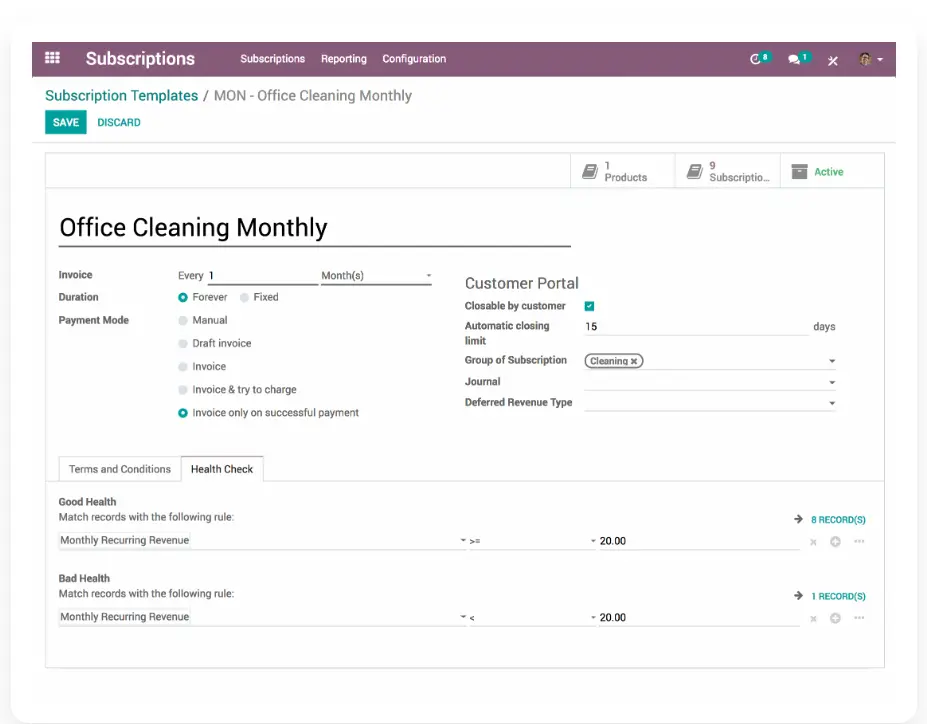Click the Good Health records arrow icon
Viewport: 927px width, 724px height.
798,519
